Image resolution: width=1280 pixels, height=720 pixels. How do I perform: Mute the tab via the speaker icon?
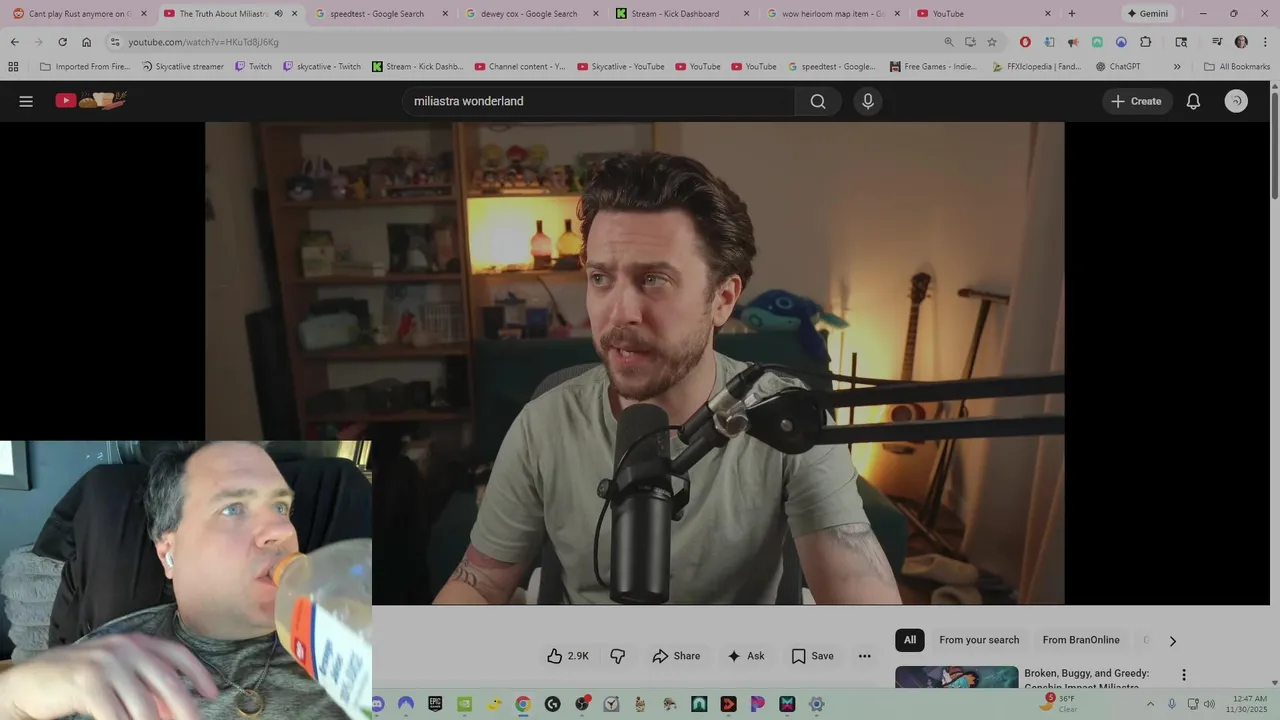[278, 14]
